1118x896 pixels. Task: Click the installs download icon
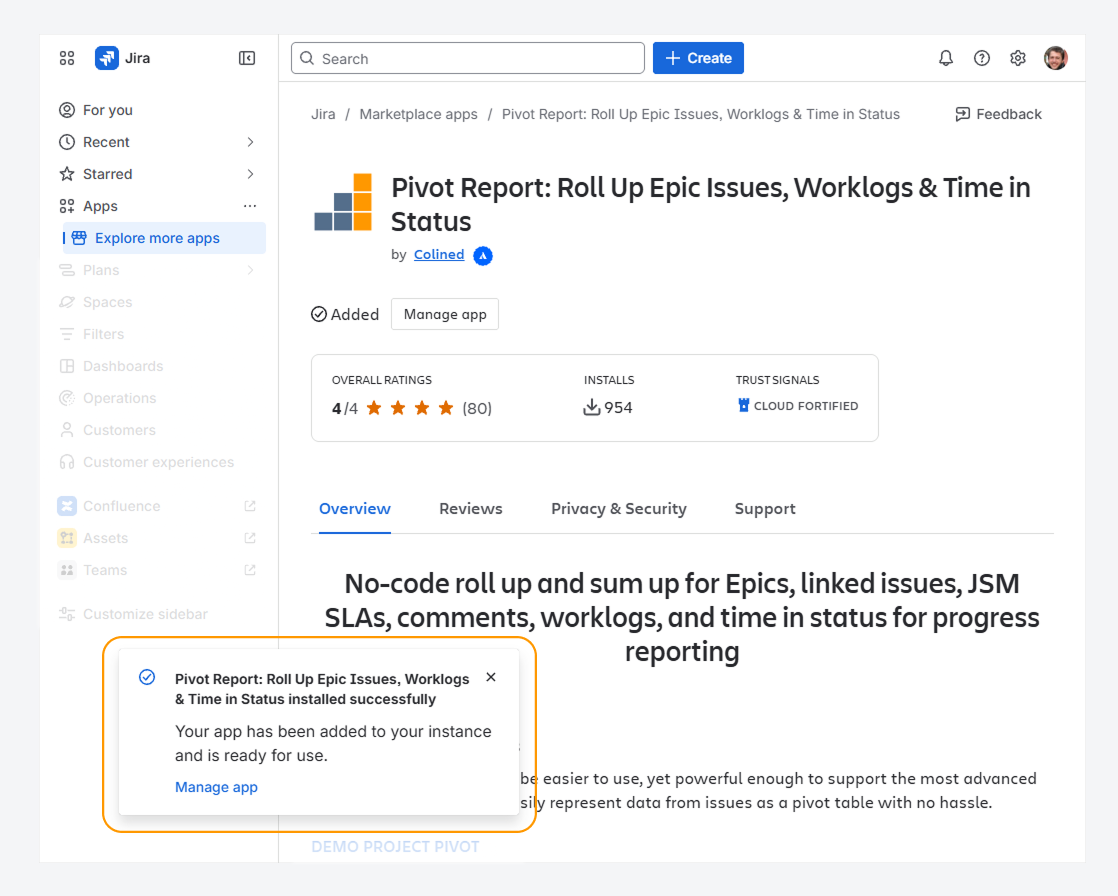(x=592, y=408)
